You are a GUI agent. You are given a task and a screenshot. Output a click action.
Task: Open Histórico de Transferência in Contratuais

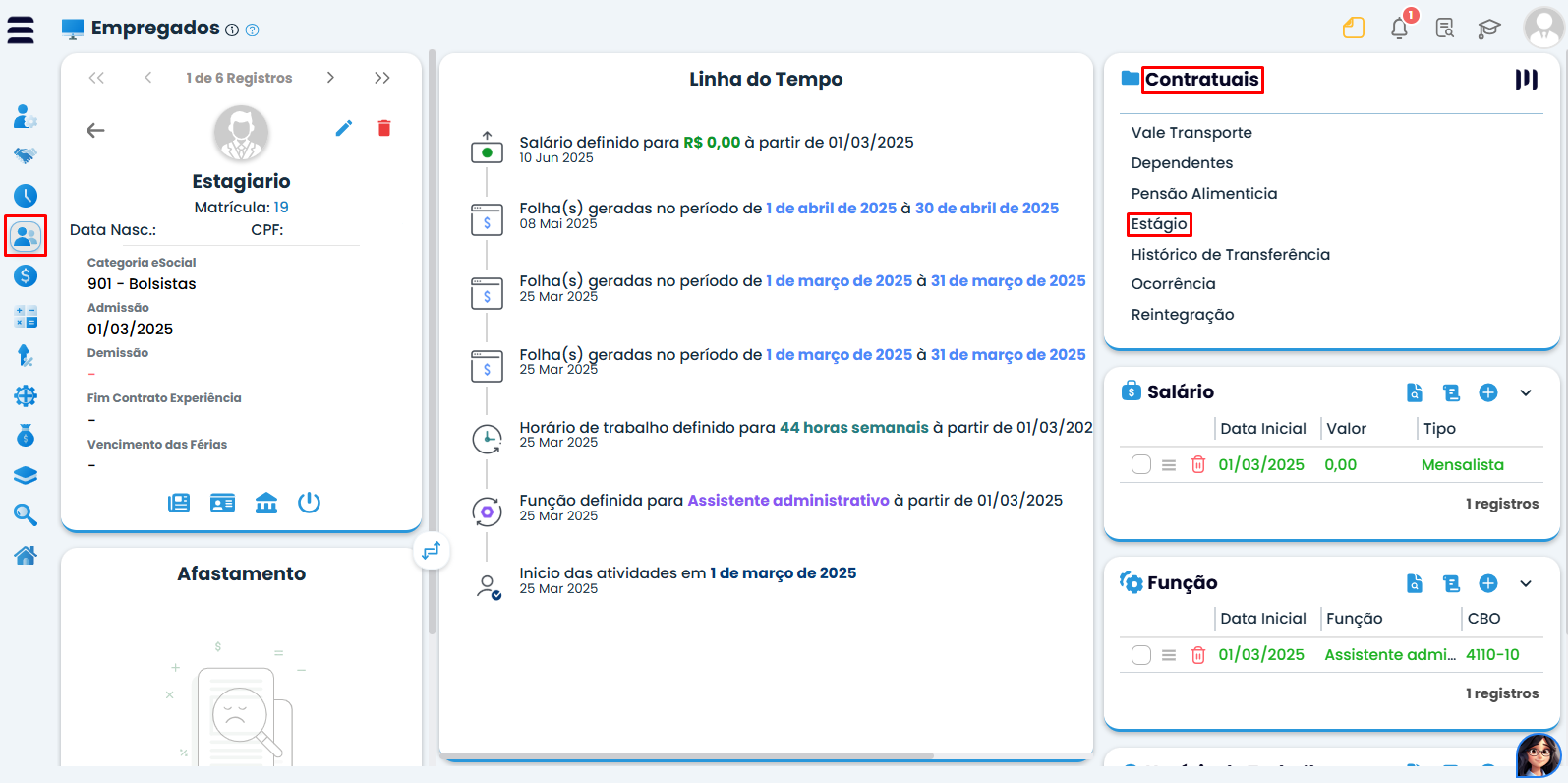click(1231, 255)
